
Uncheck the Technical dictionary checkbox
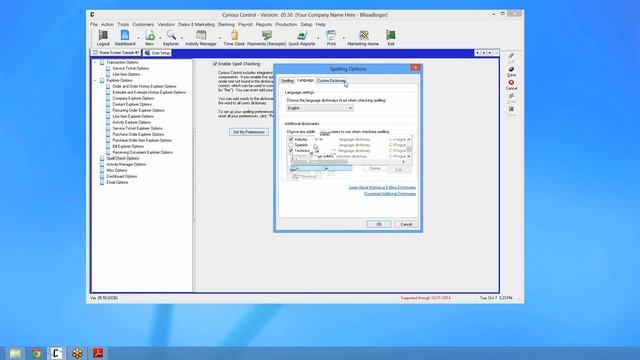point(291,151)
